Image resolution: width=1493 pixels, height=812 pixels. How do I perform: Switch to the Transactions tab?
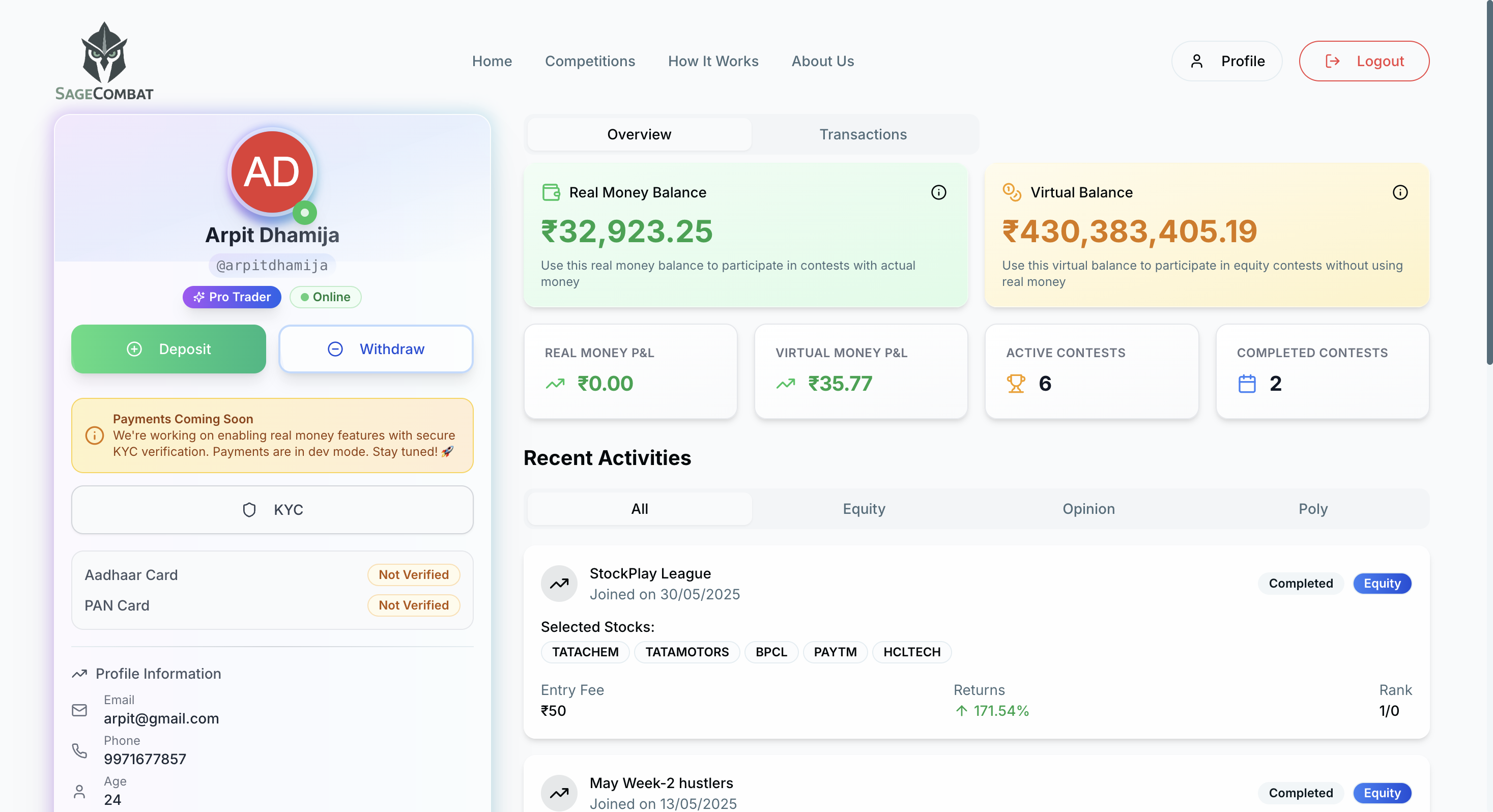point(863,134)
